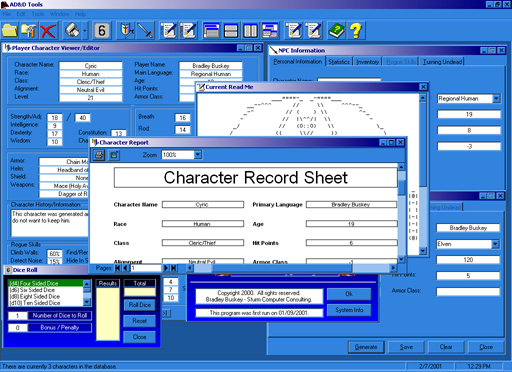The width and height of the screenshot is (512, 372).
Task: Click the yellow question mark icon
Action: 356,31
